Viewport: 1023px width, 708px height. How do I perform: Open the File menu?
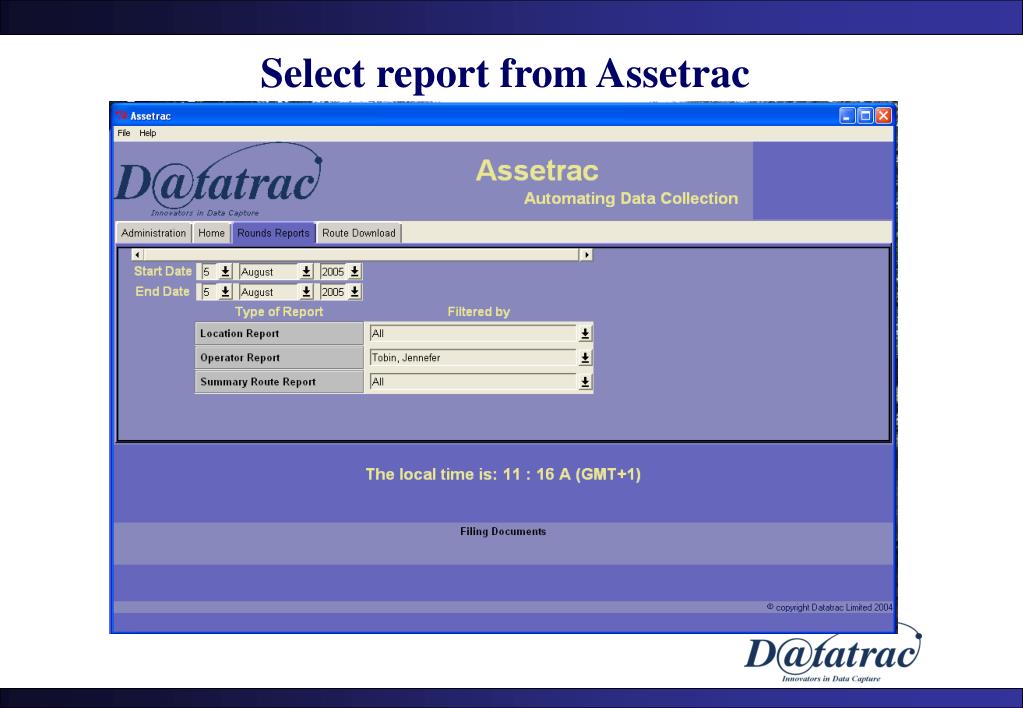(x=124, y=133)
